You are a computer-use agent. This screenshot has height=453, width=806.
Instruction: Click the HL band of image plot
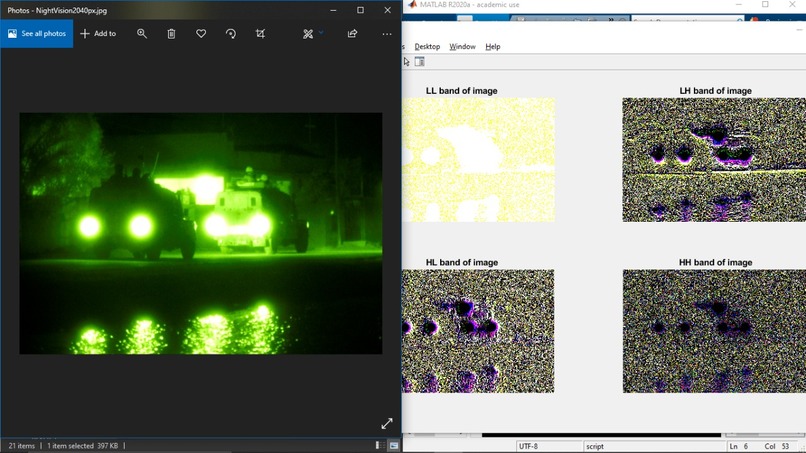(479, 331)
